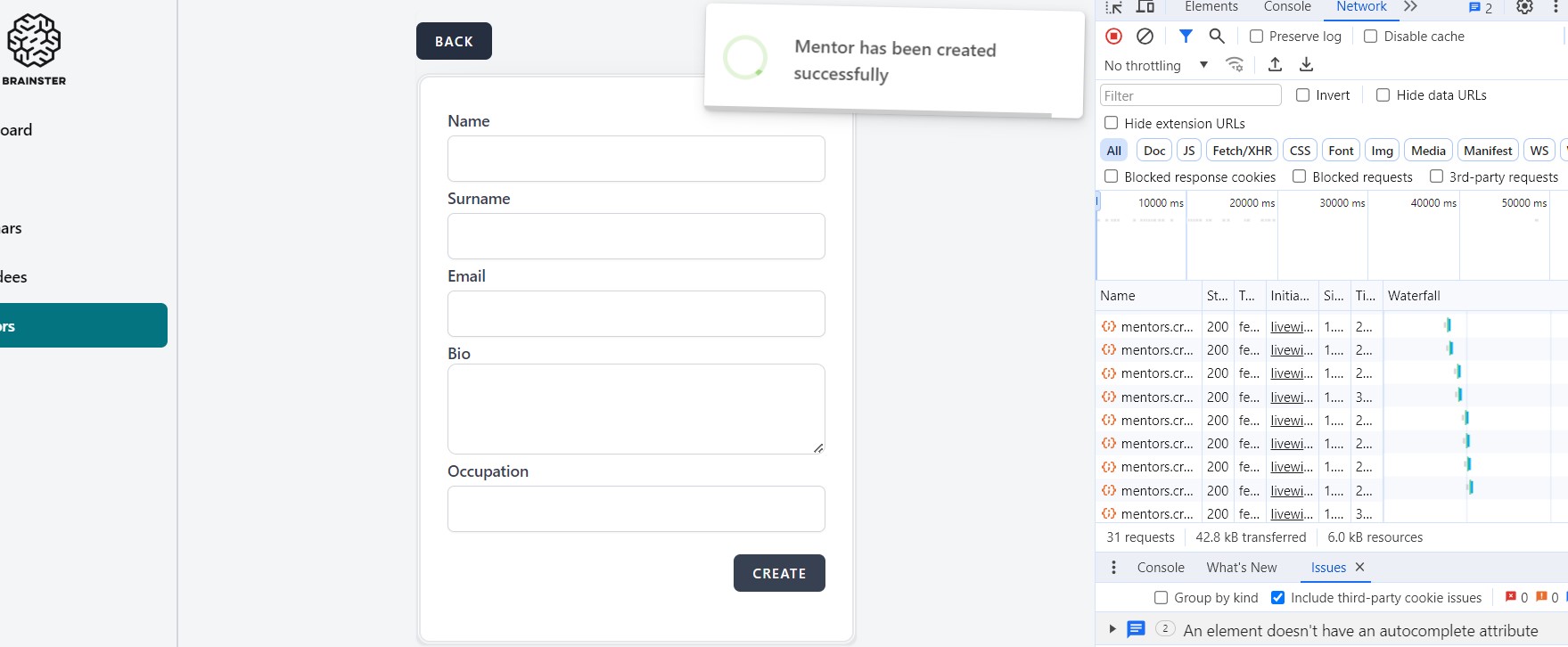Show more DevTools tabs chevron

[1410, 7]
